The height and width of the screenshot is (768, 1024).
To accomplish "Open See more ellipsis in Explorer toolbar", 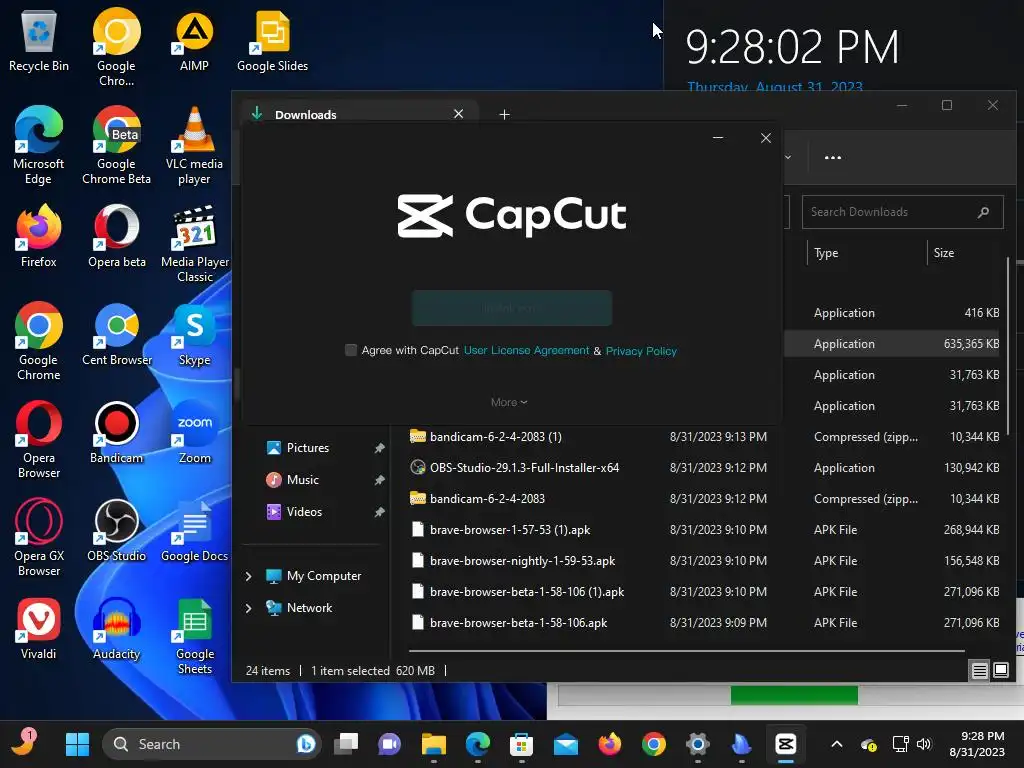I will [x=833, y=157].
